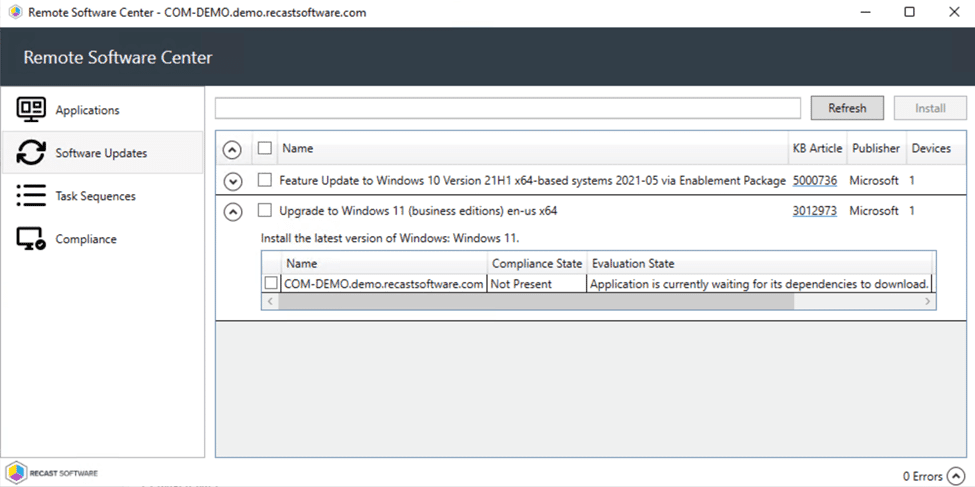The image size is (975, 487).
Task: Select the COM-DEMO device row checkbox
Action: [x=271, y=284]
